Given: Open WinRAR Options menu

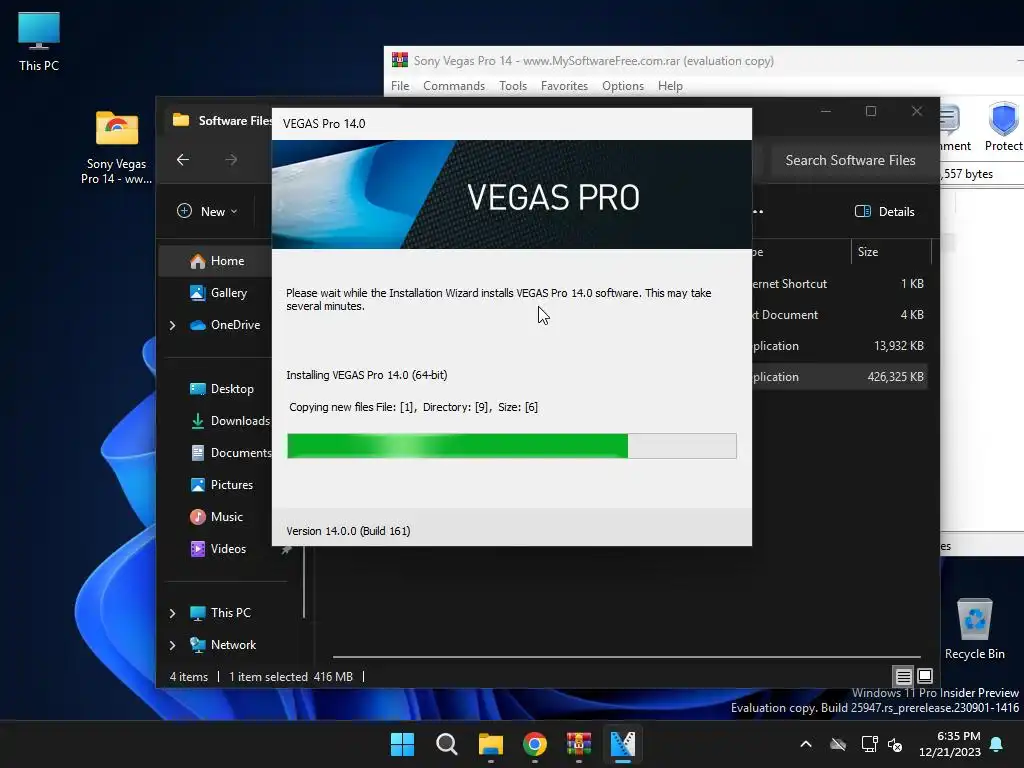Looking at the screenshot, I should click(623, 86).
